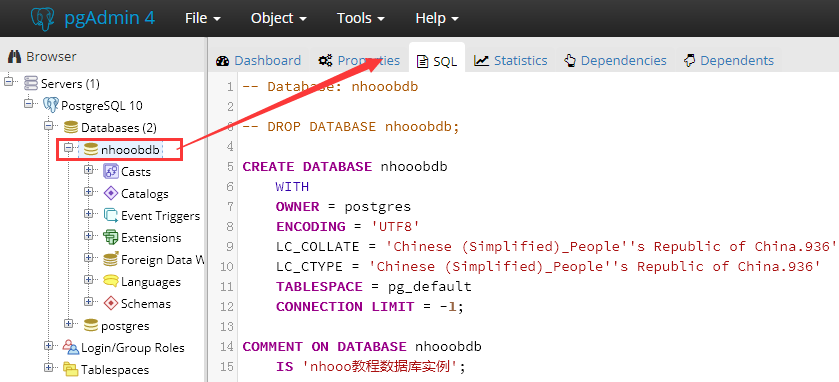Click line 7 OWNER in SQL pane

(298, 207)
